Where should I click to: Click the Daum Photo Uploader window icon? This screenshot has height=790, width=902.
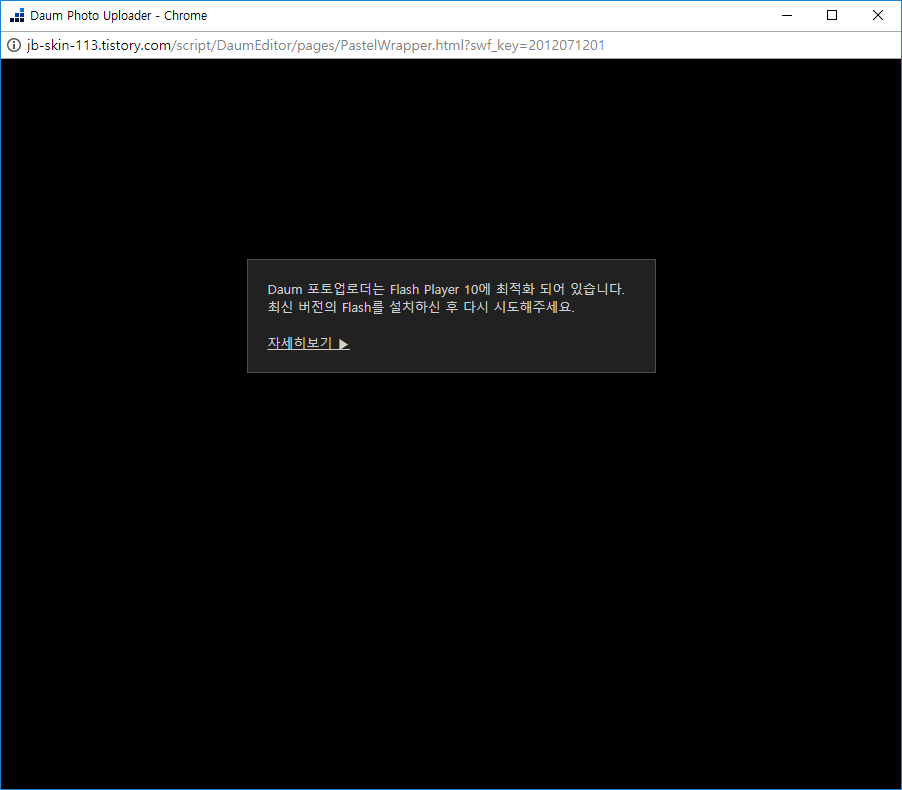click(17, 16)
